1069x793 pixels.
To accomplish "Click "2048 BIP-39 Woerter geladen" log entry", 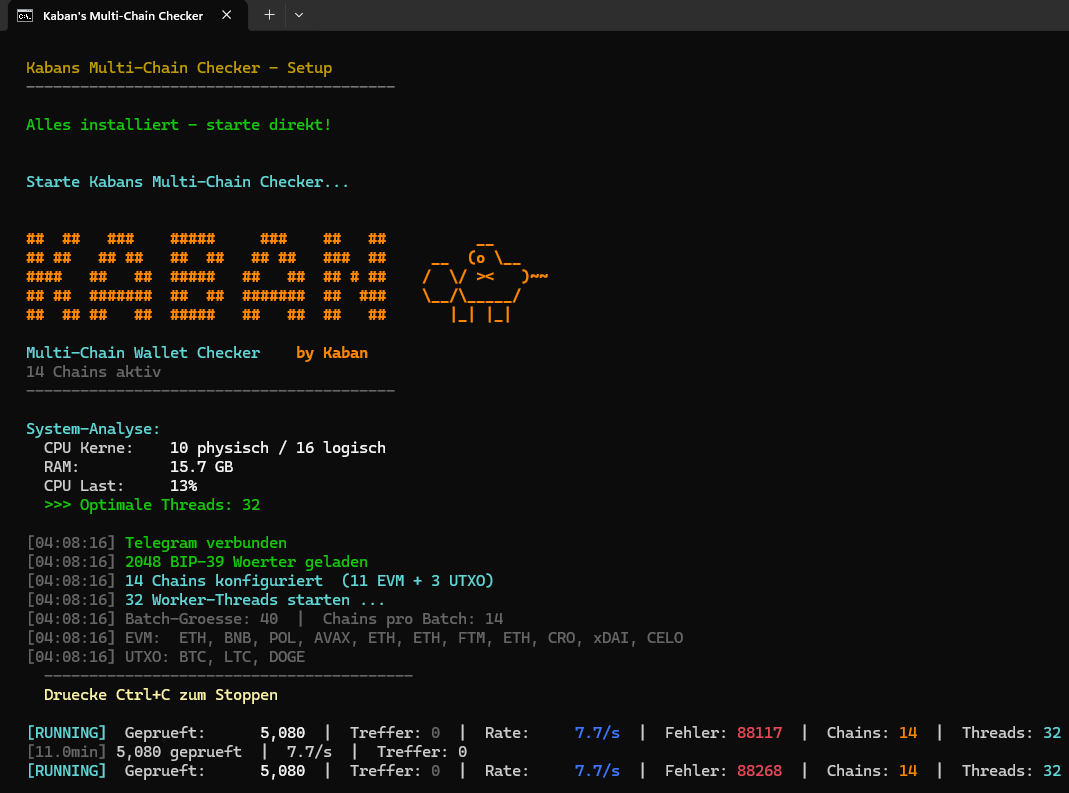I will pos(246,563).
